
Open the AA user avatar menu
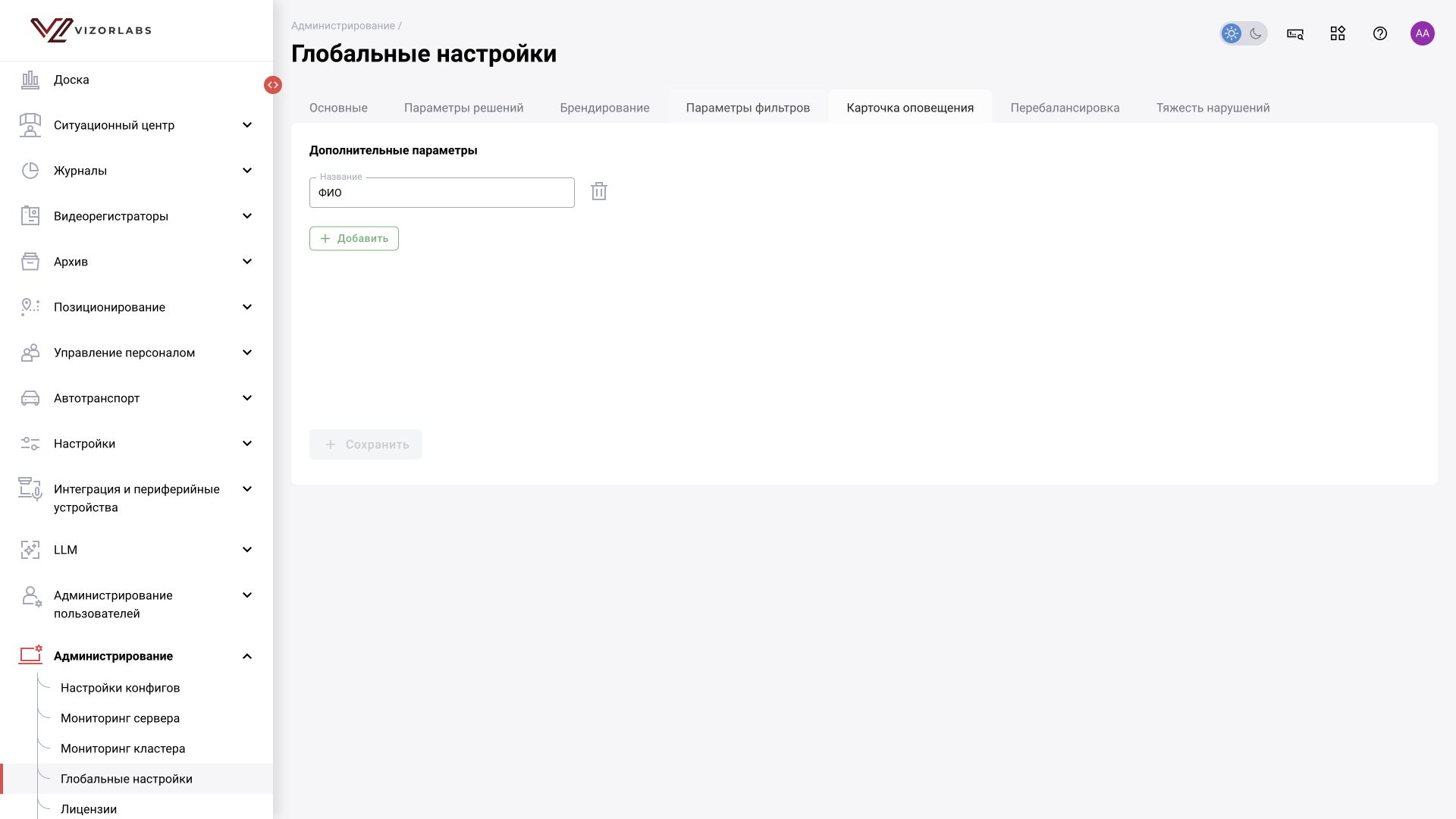1423,33
